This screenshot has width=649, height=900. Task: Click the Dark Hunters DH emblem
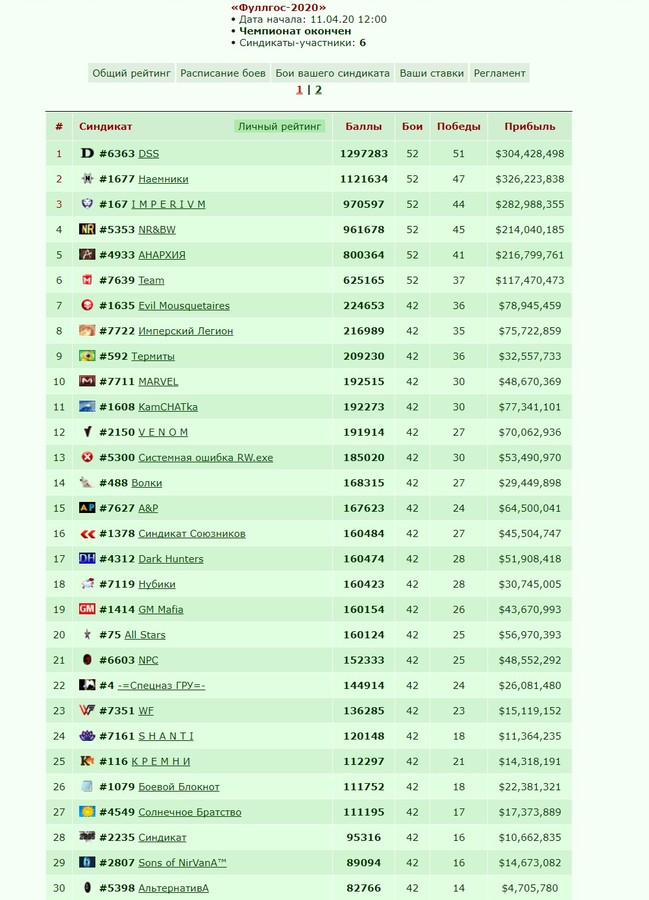(87, 558)
